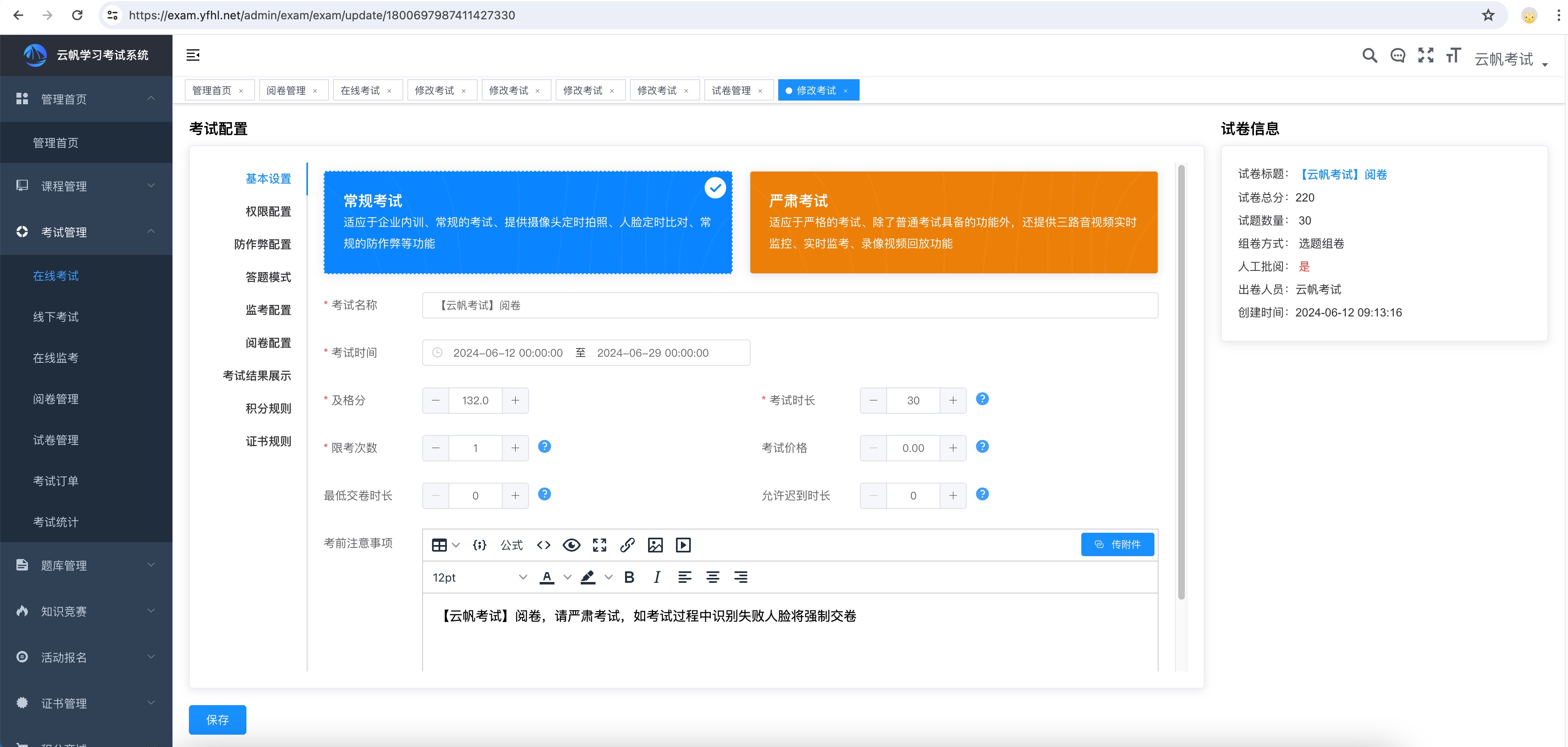
Task: Bookmark this page with star icon
Action: (1488, 15)
